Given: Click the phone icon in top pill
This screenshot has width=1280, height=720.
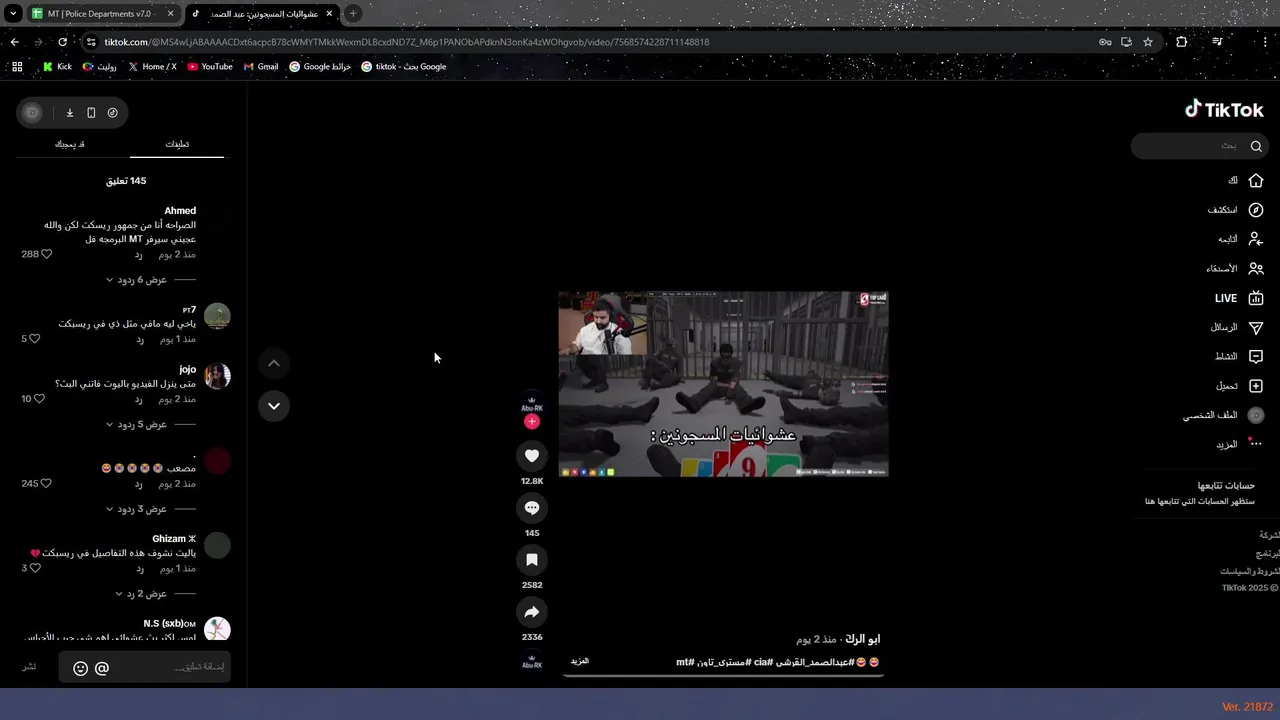Looking at the screenshot, I should pos(91,113).
